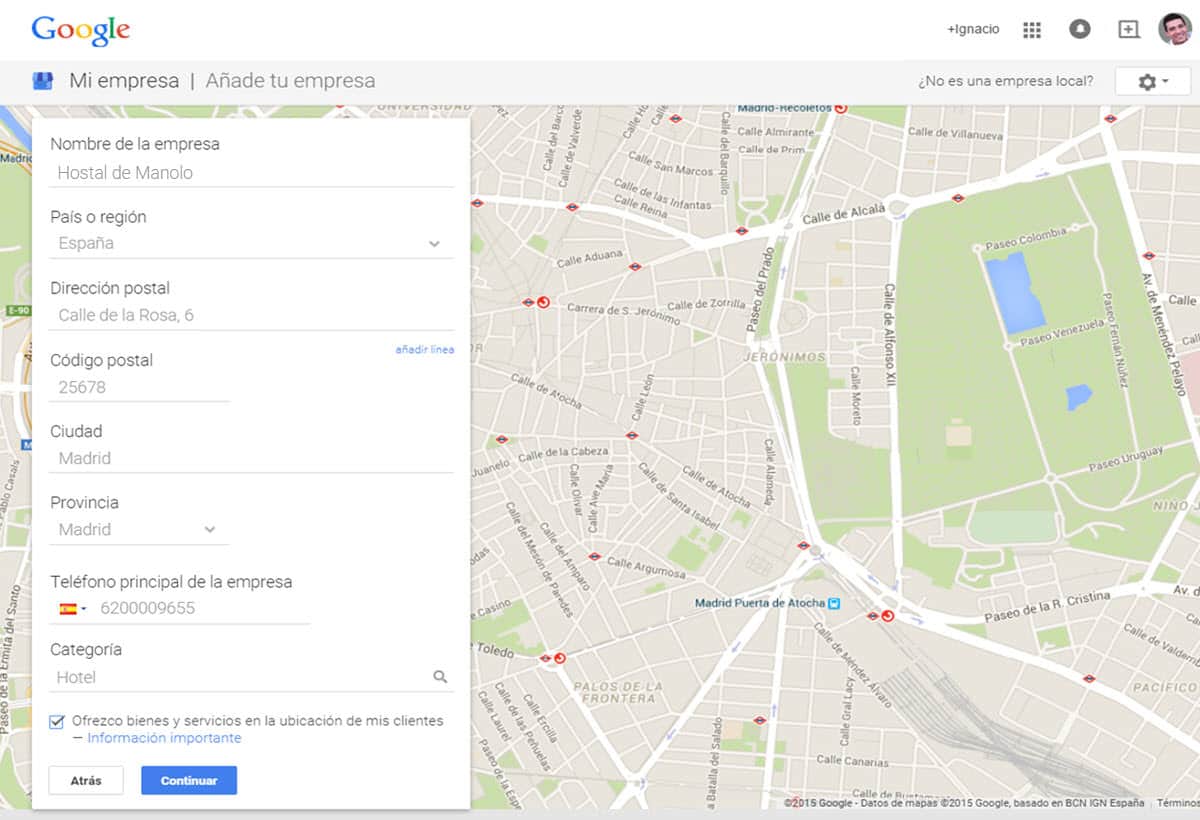Focus the Dirección postal field

252,316
